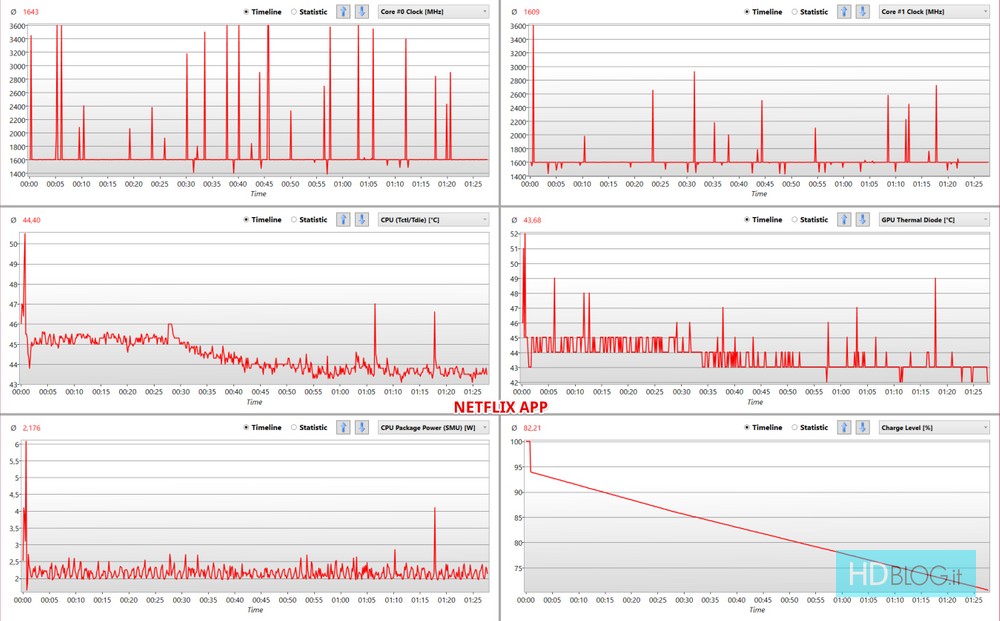Screen dimensions: 1000x621
Task: Move the CPU (Tctl/Tdie) graph up with arrow icon
Action: (x=343, y=219)
